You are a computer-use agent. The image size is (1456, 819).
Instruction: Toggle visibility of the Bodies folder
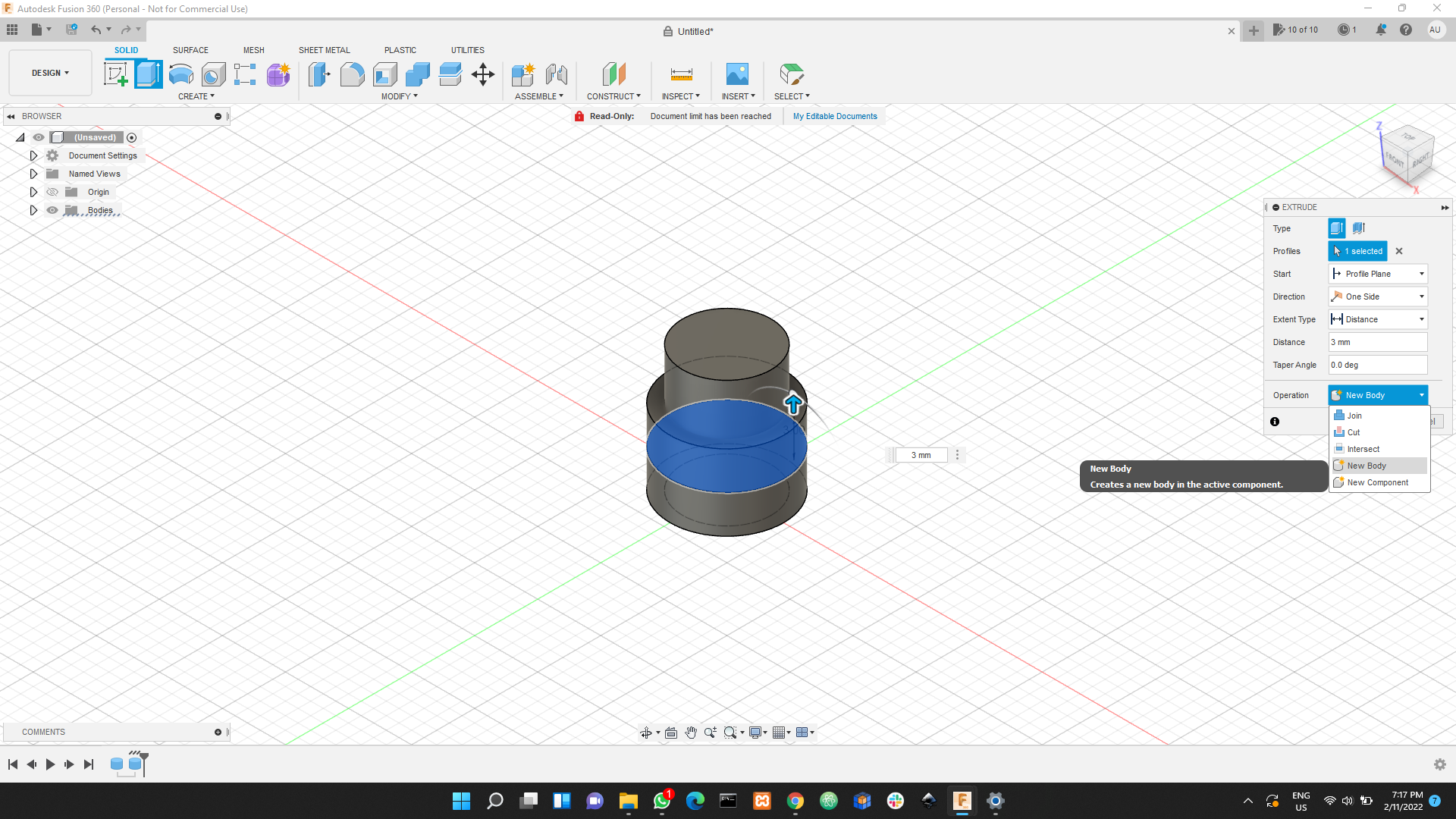point(52,210)
